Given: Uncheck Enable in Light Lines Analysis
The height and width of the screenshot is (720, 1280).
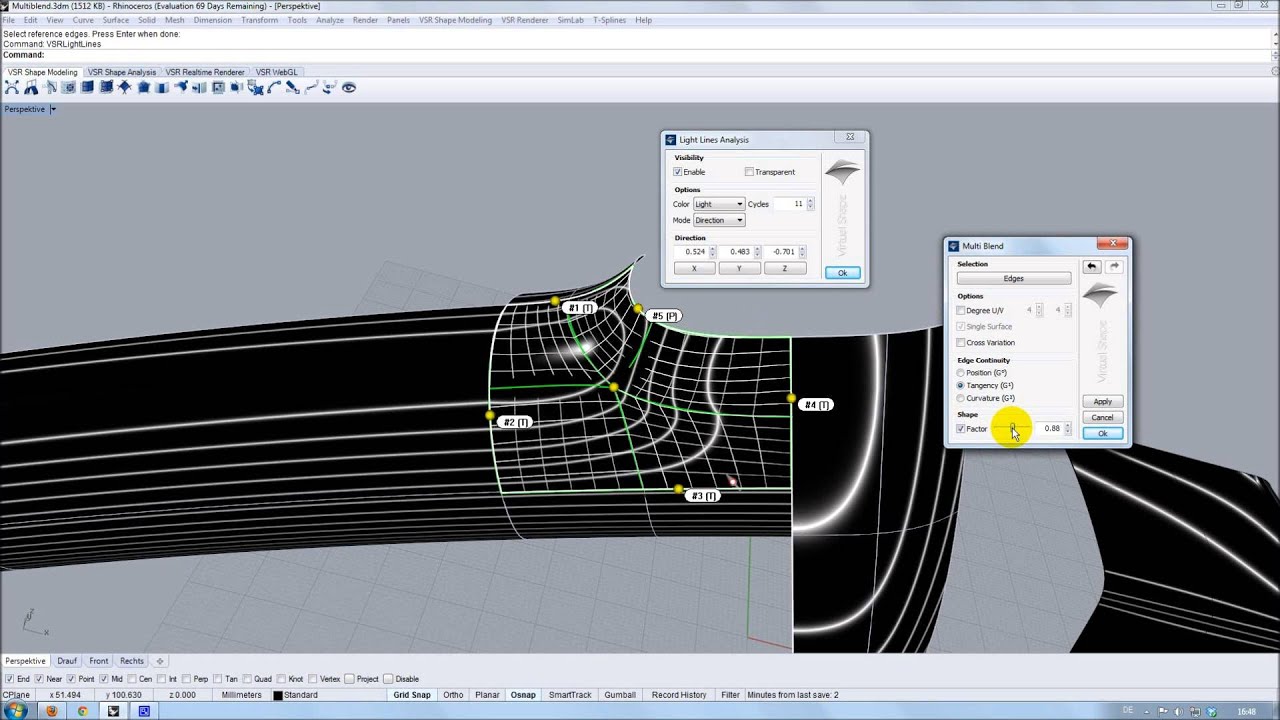Looking at the screenshot, I should pos(678,172).
